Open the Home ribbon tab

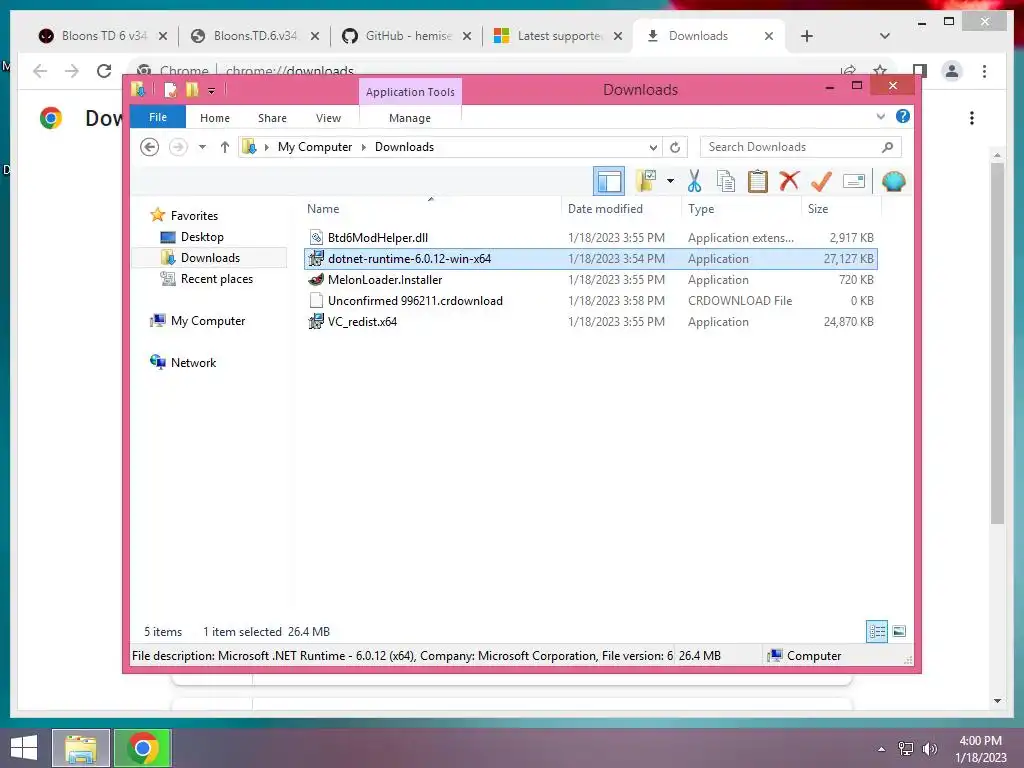point(215,118)
